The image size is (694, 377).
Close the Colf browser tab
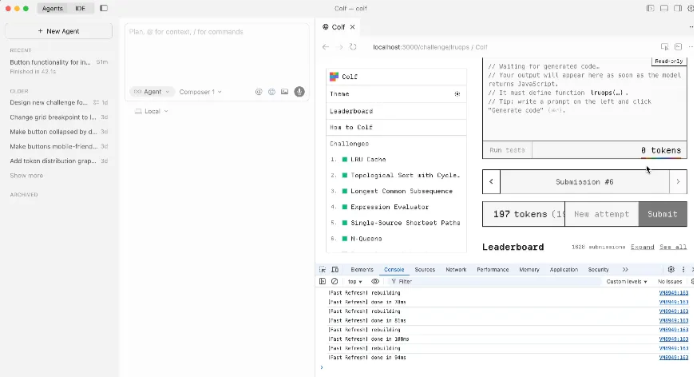click(x=352, y=27)
